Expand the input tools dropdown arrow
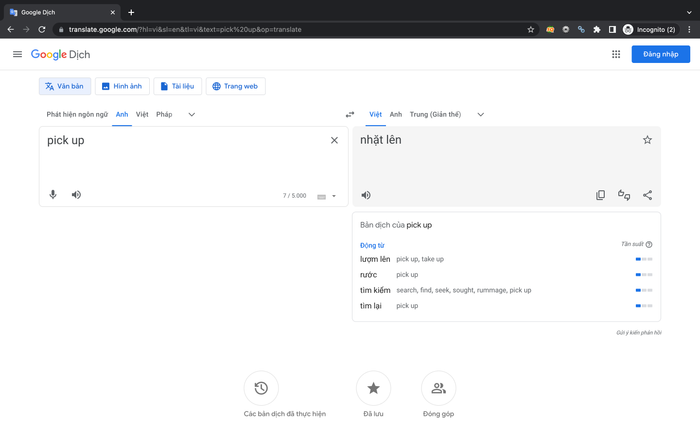Screen dimensions: 700x438 pyautogui.click(x=334, y=196)
